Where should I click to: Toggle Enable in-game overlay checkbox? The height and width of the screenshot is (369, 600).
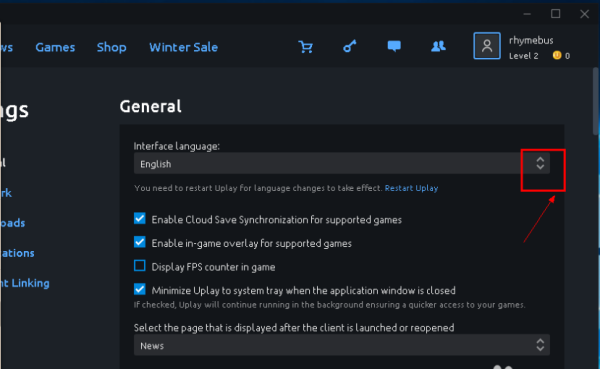[140, 242]
